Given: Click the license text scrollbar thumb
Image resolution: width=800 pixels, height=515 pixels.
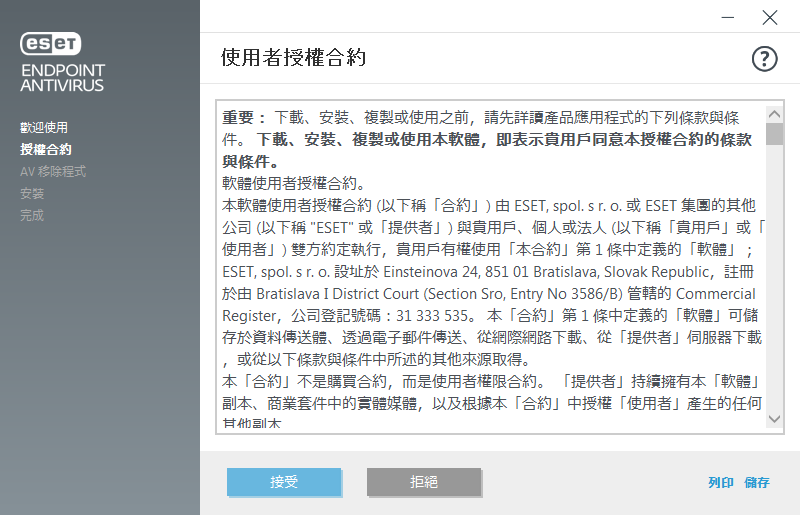Looking at the screenshot, I should pyautogui.click(x=774, y=134).
